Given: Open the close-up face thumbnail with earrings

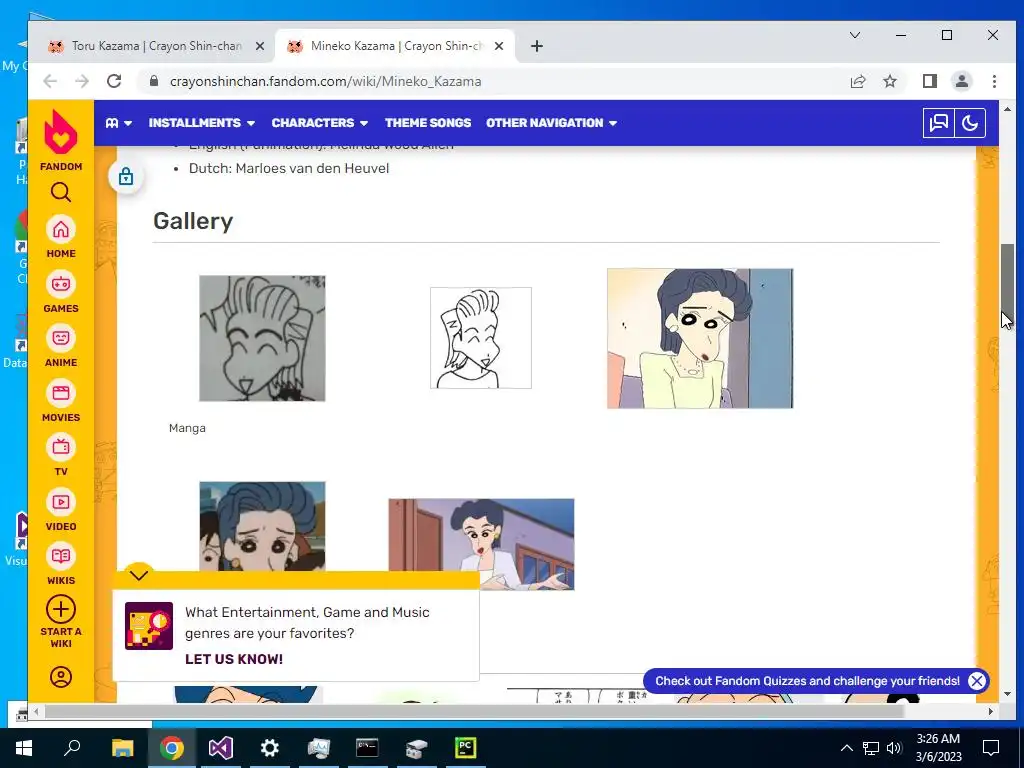Looking at the screenshot, I should point(262,527).
